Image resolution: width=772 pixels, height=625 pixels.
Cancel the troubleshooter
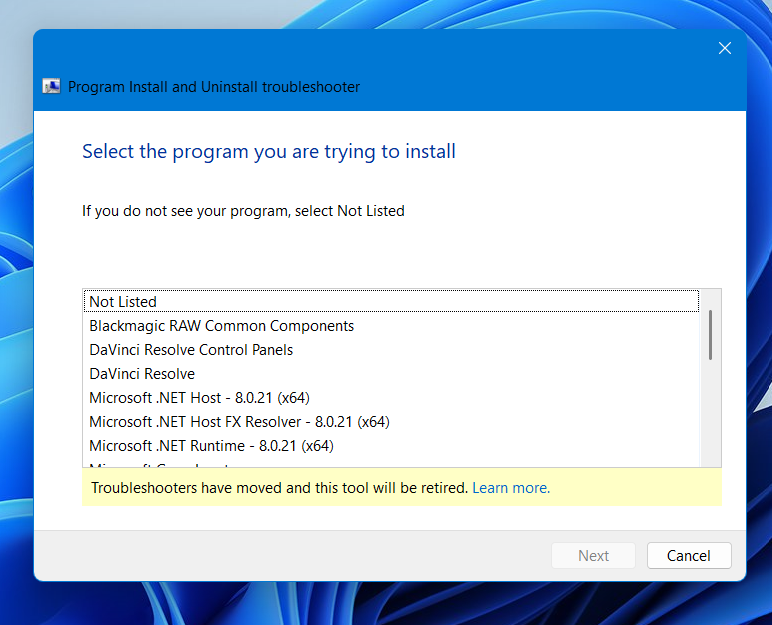click(x=689, y=556)
